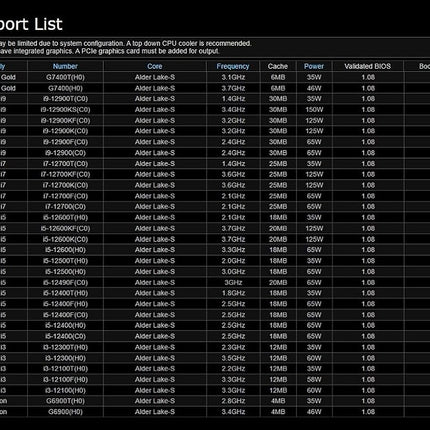Select the i5-12490F(C0) processor cell

coord(65,283)
